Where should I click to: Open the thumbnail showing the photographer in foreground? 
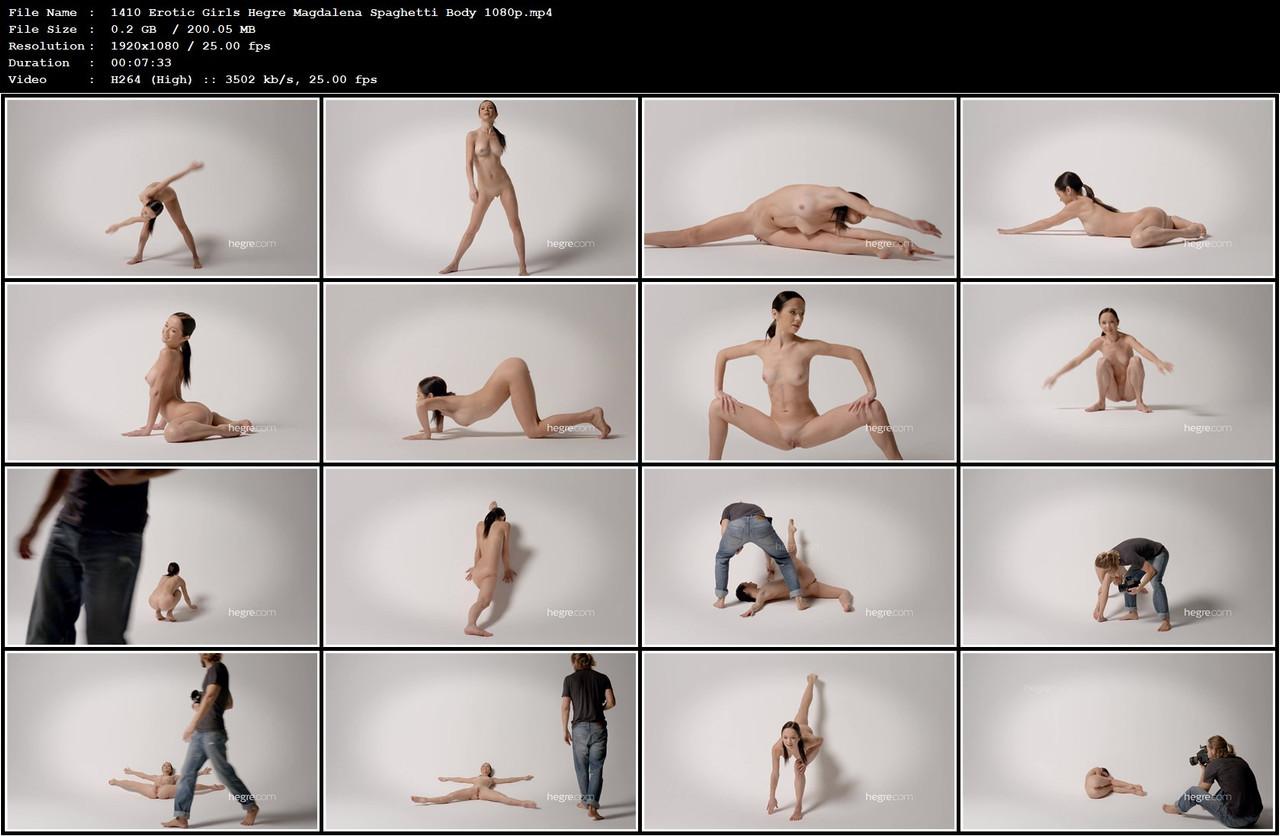[160, 555]
